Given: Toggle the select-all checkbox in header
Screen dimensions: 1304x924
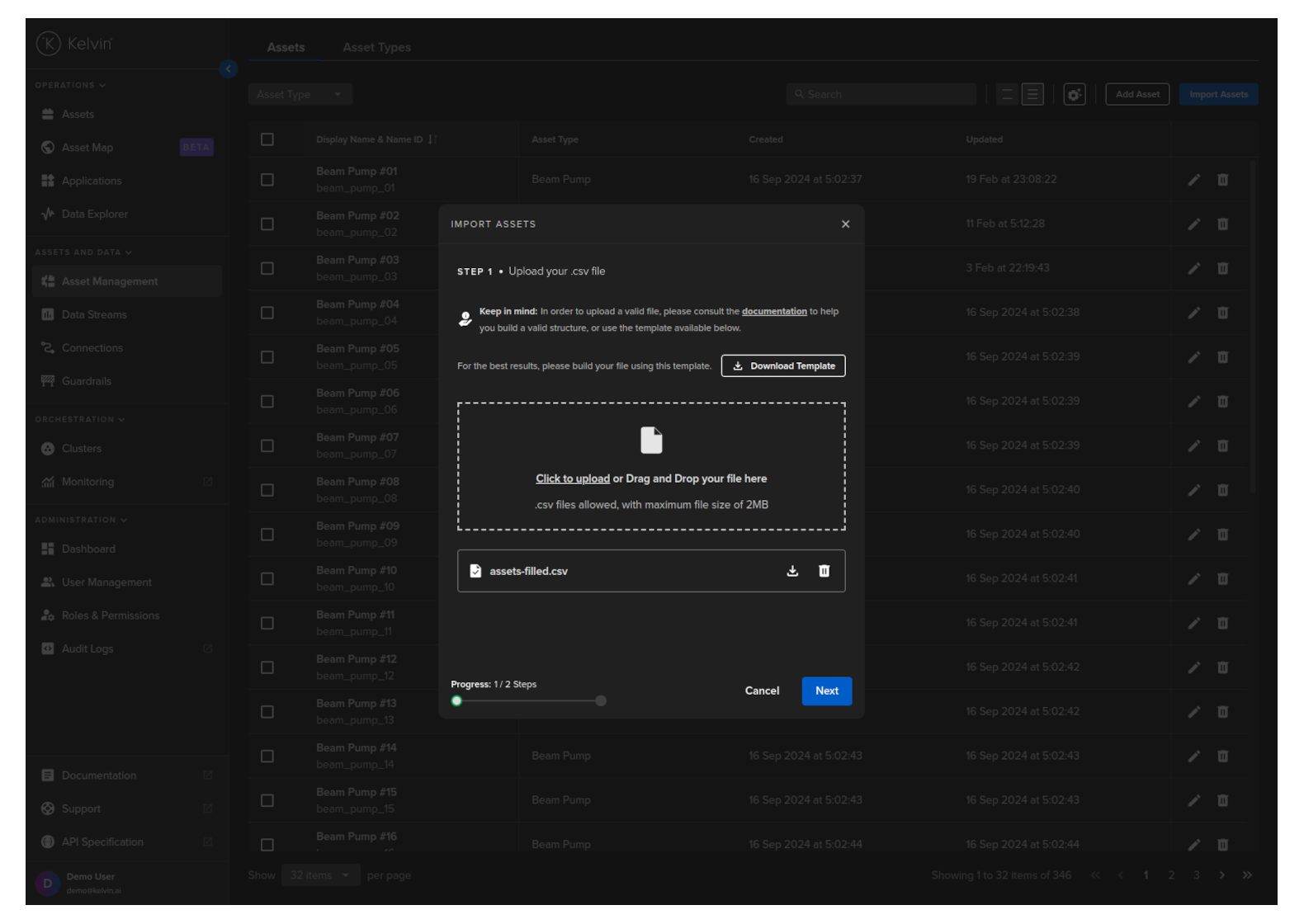Looking at the screenshot, I should (x=267, y=139).
